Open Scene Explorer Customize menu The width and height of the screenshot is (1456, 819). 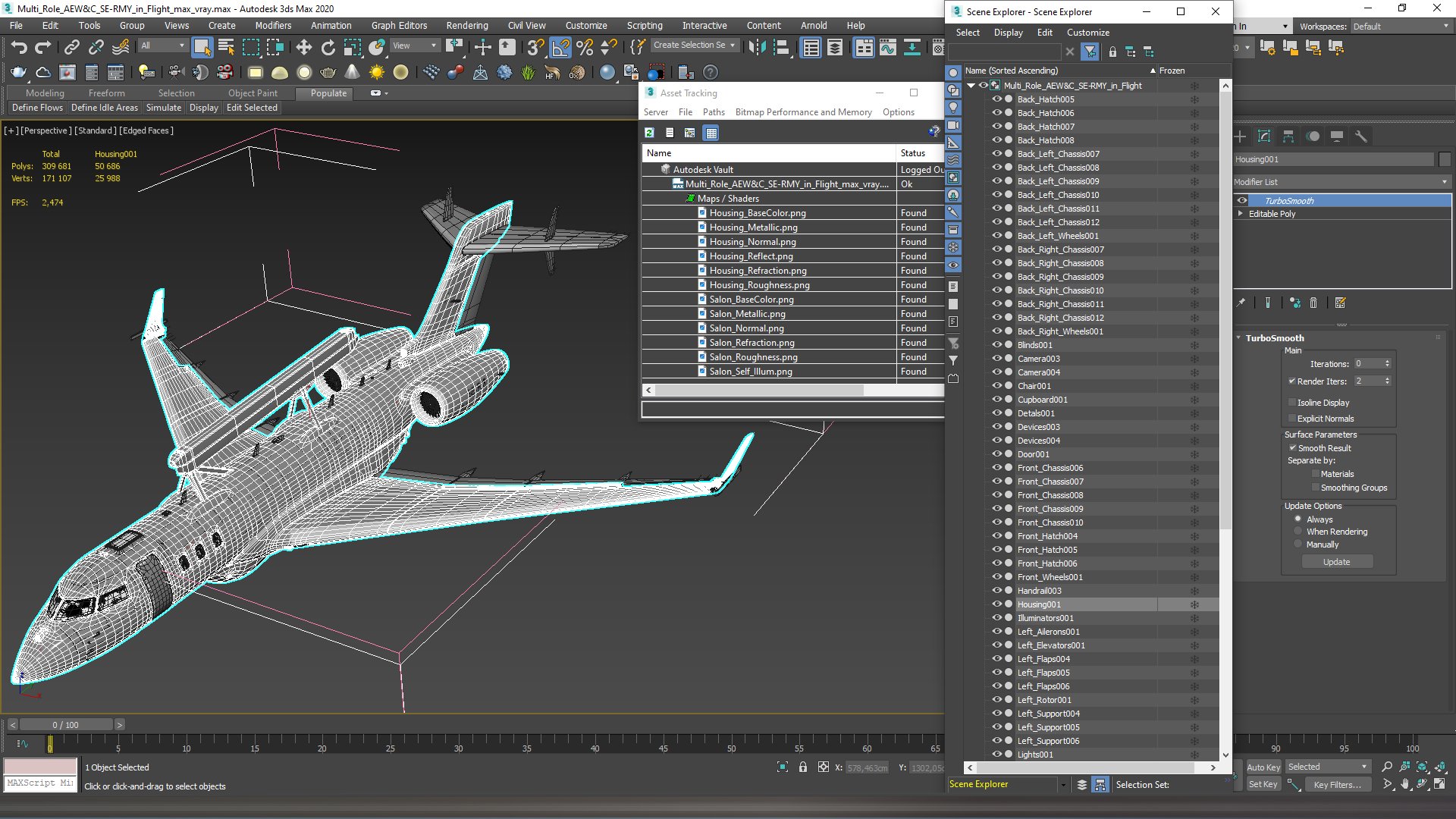point(1087,33)
